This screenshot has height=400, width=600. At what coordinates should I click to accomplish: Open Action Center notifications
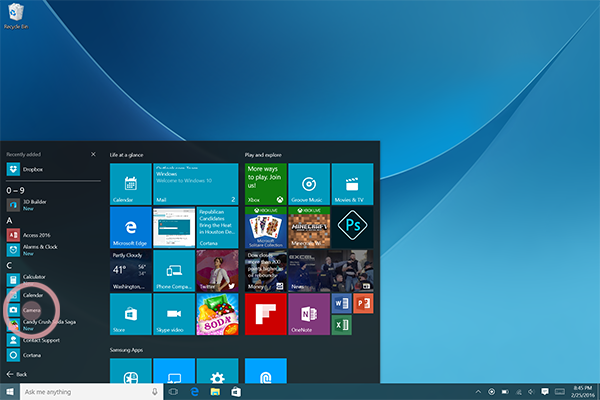[545, 392]
